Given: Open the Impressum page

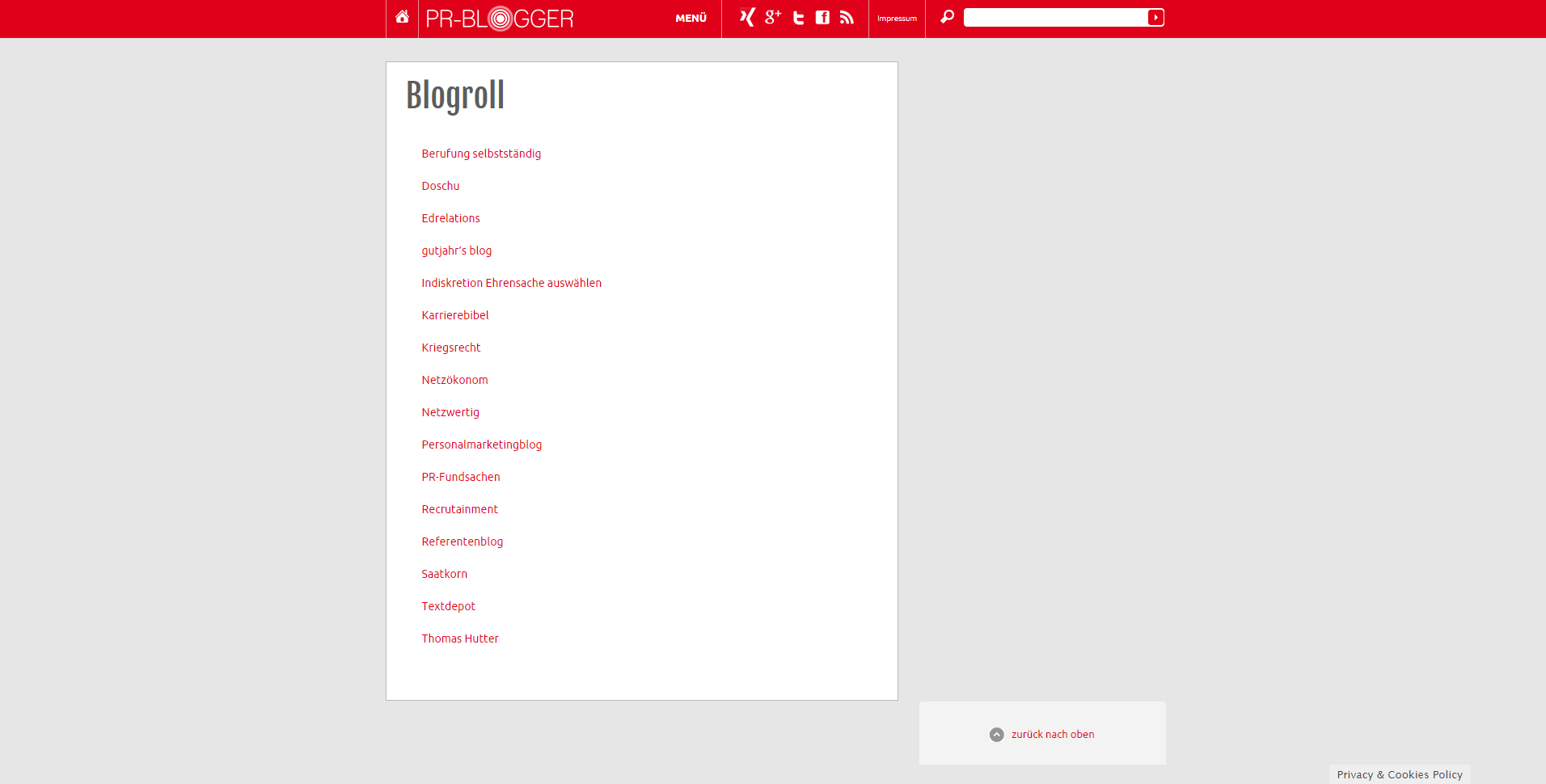Looking at the screenshot, I should [897, 19].
